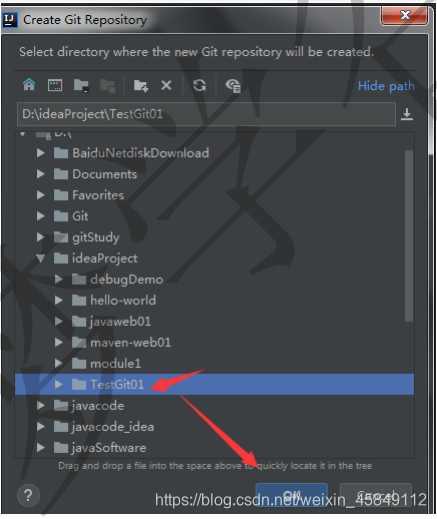This screenshot has height=519, width=437.
Task: Confirm with the OK button
Action: tap(292, 495)
